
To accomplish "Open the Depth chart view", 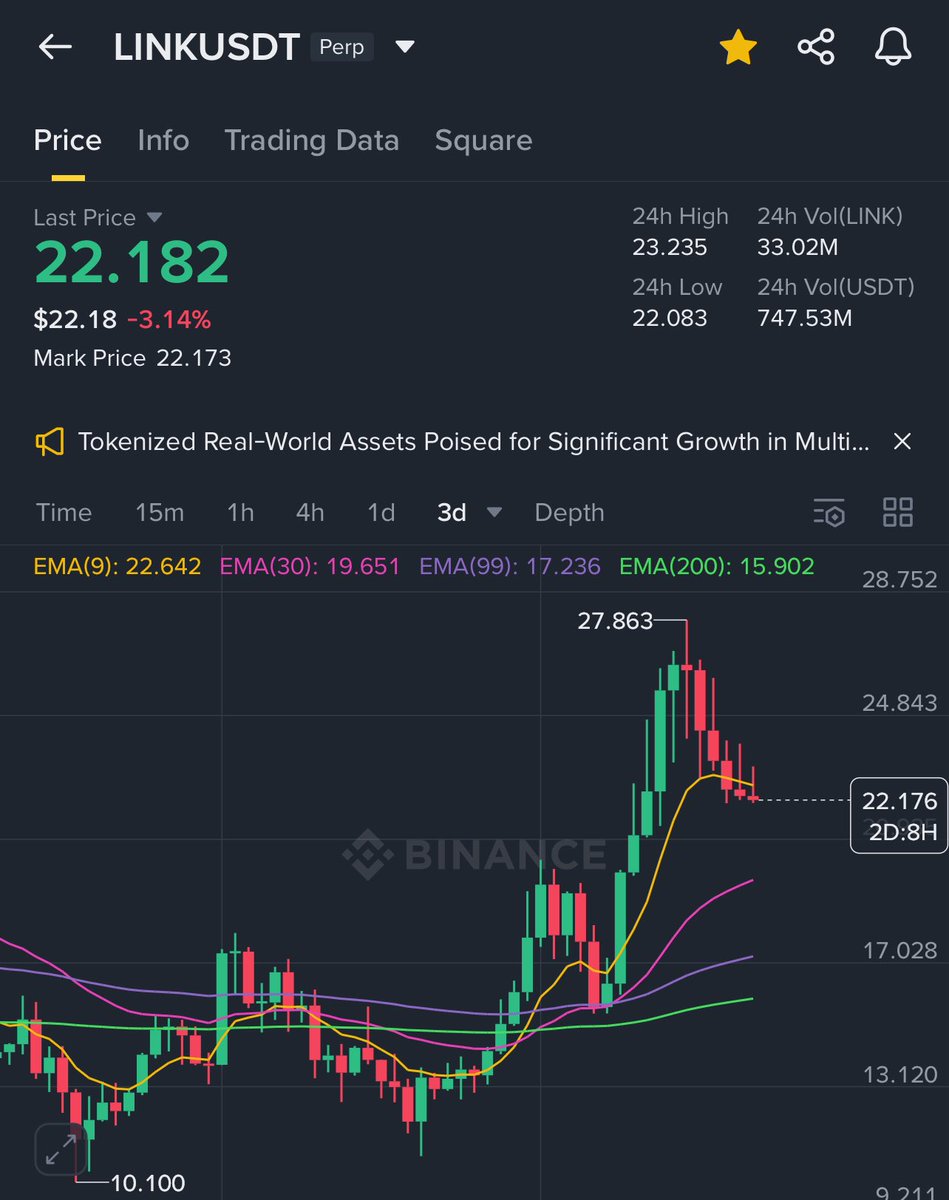I will [569, 512].
